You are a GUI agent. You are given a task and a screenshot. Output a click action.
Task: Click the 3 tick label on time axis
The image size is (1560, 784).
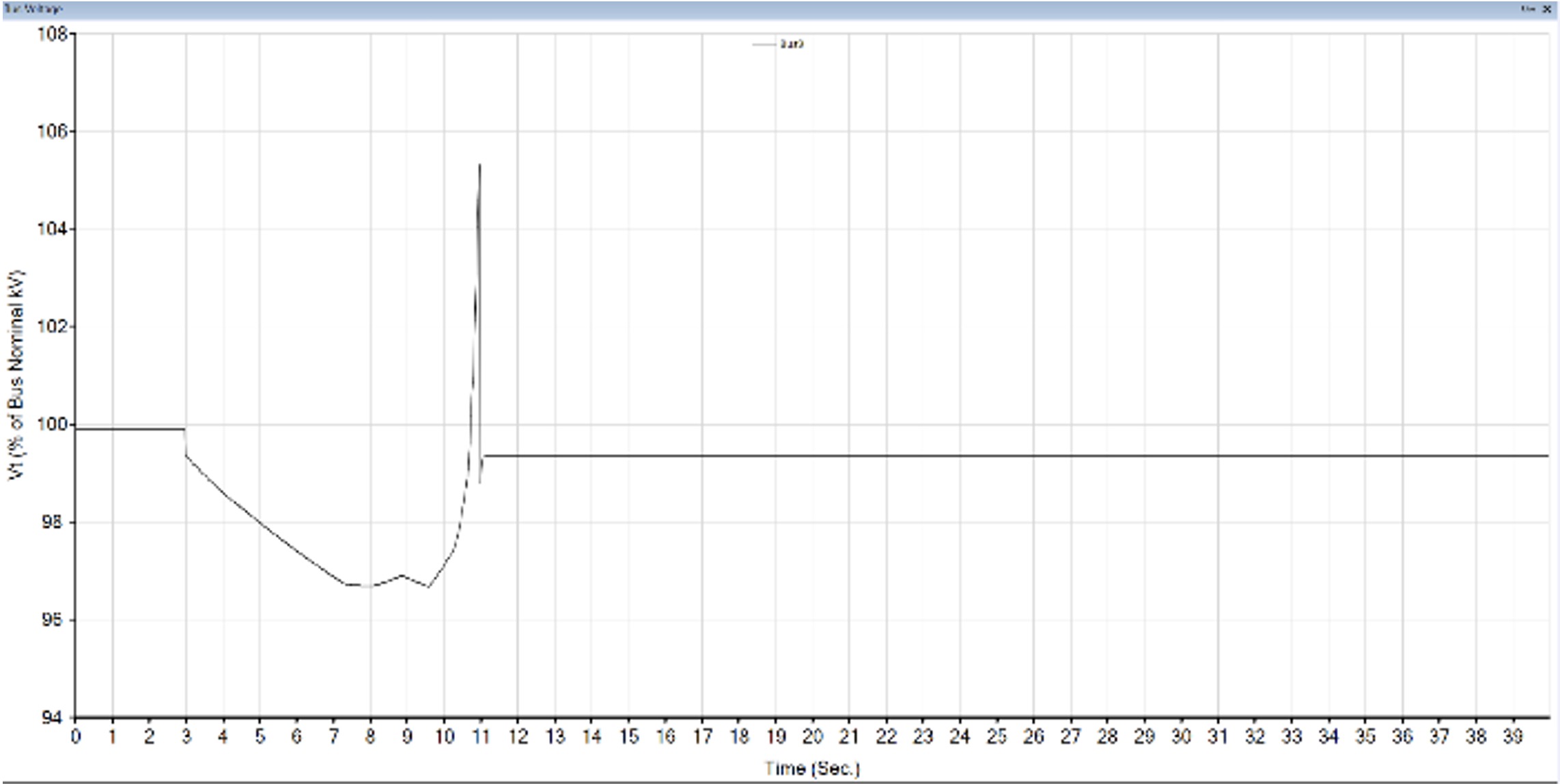(186, 737)
